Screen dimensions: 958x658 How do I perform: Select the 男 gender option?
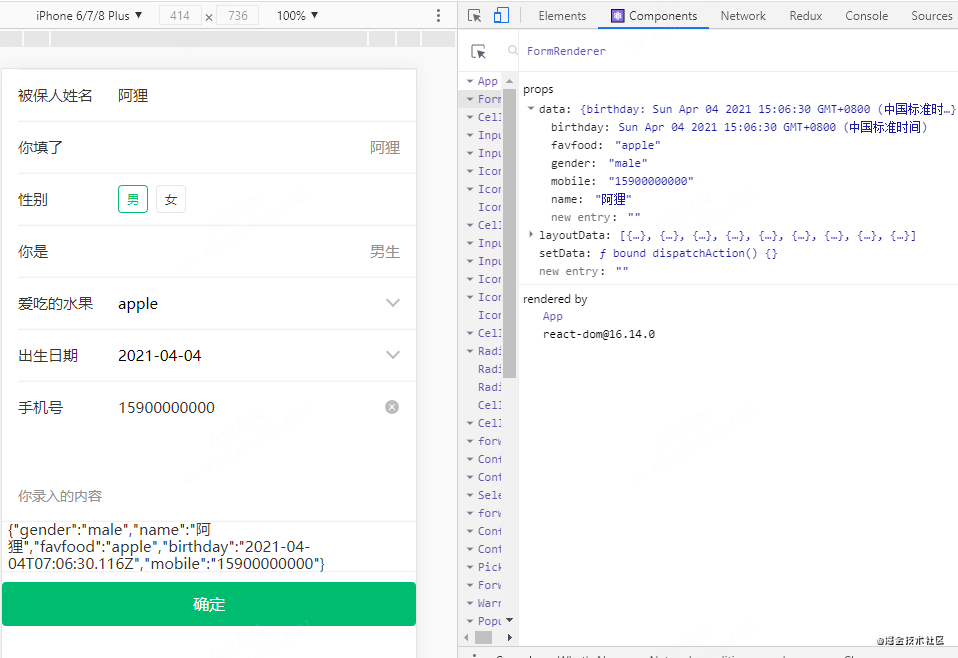pyautogui.click(x=133, y=200)
